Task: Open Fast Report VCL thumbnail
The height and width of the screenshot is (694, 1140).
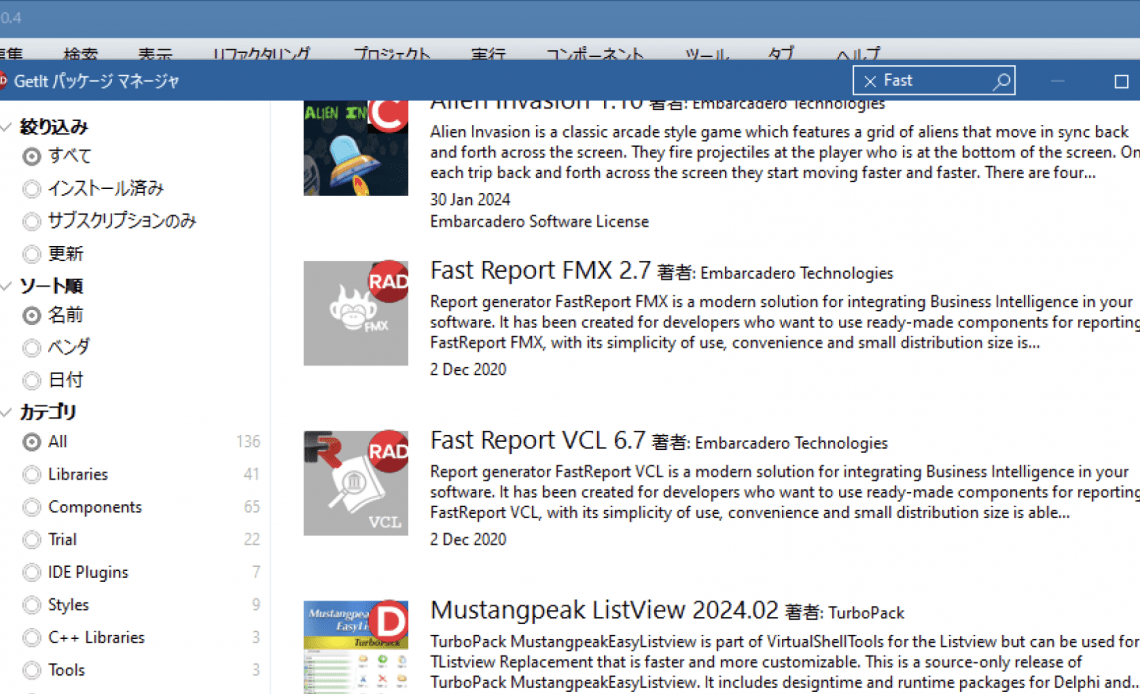Action: (x=356, y=483)
